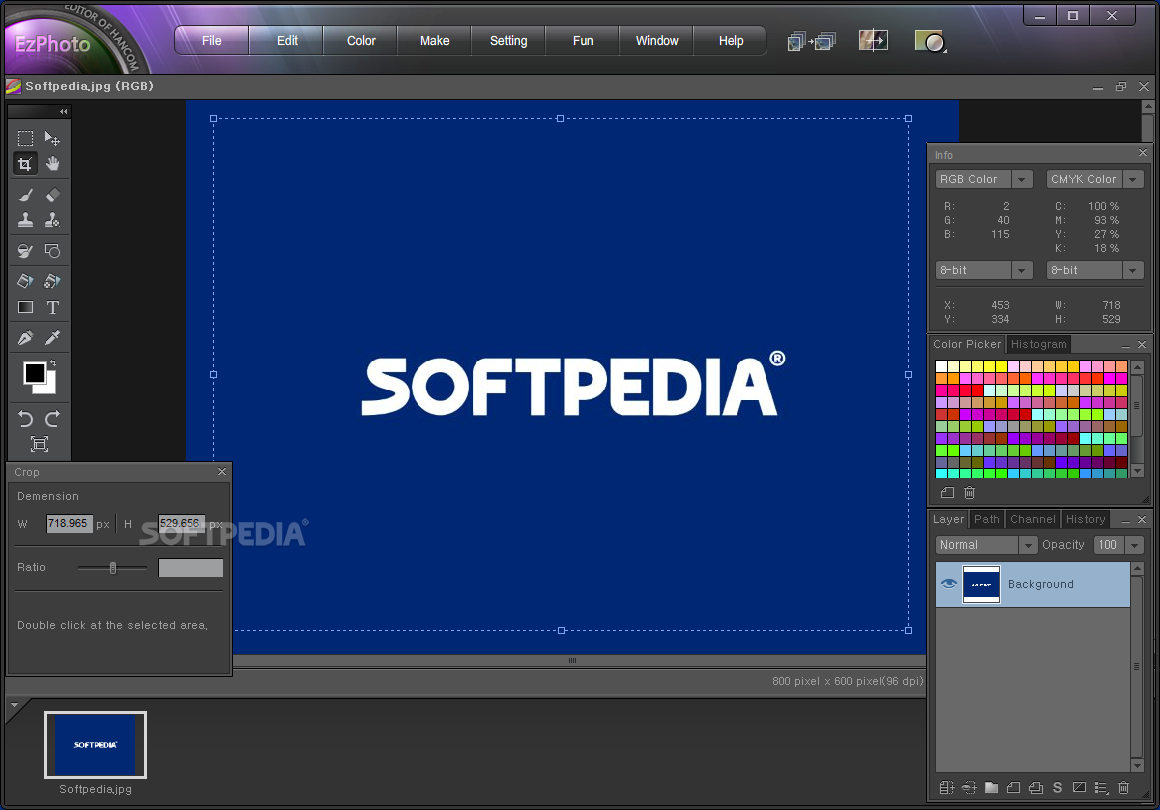
Task: Click the Redo arrow in toolbox
Action: click(53, 419)
